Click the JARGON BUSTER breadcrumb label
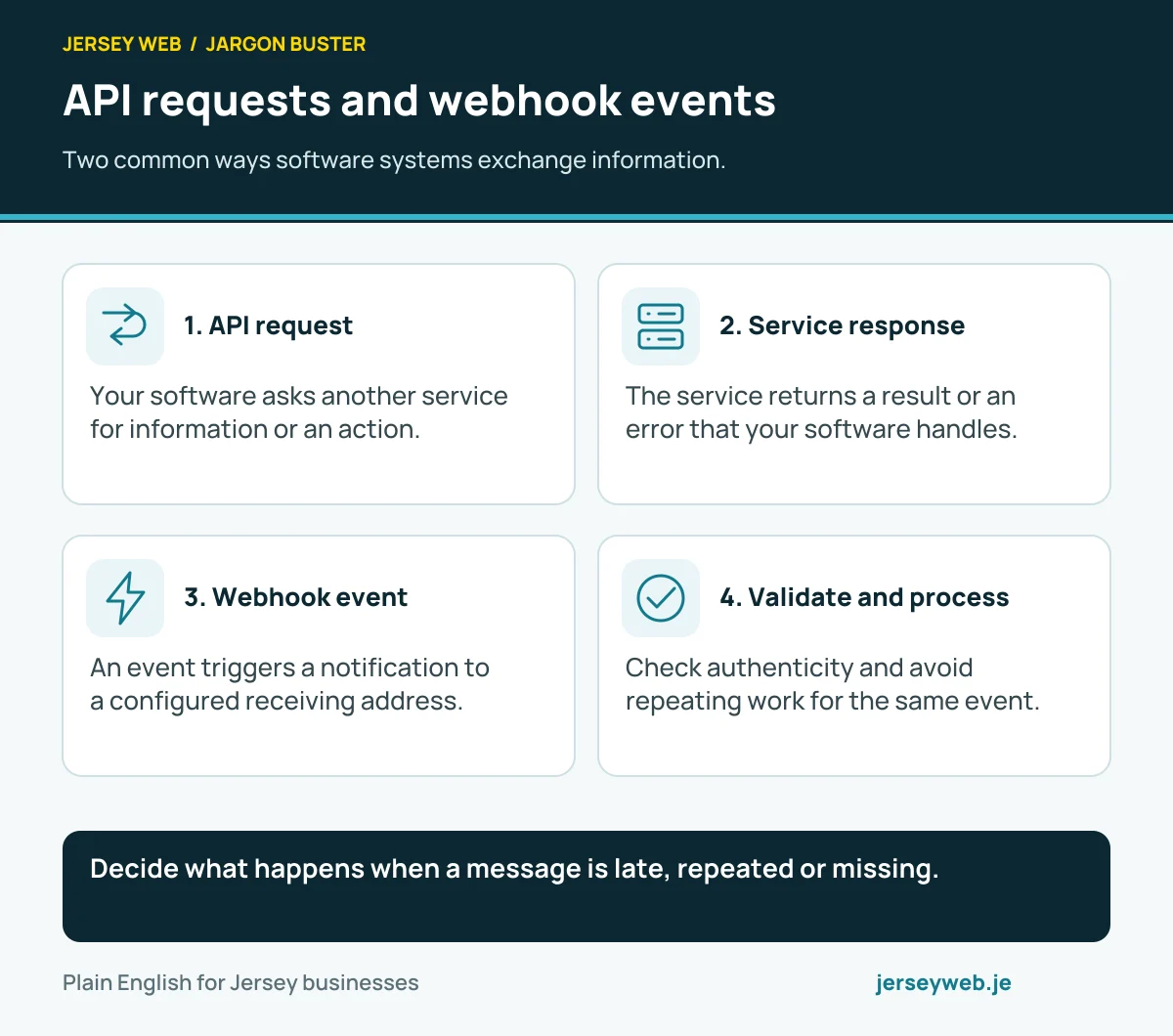This screenshot has width=1173, height=1036. 285,44
